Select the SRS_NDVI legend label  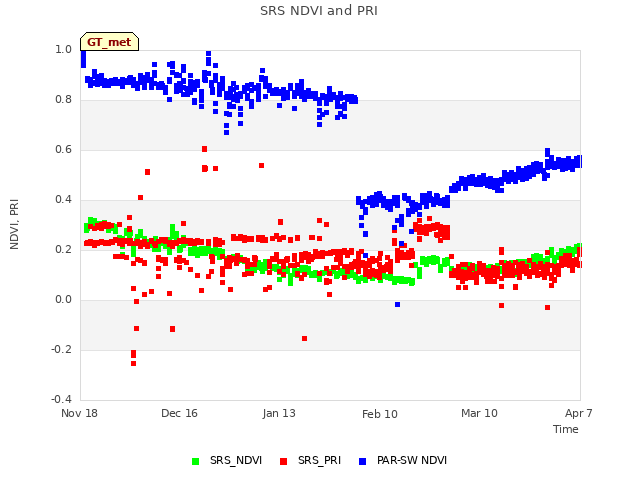point(236,460)
